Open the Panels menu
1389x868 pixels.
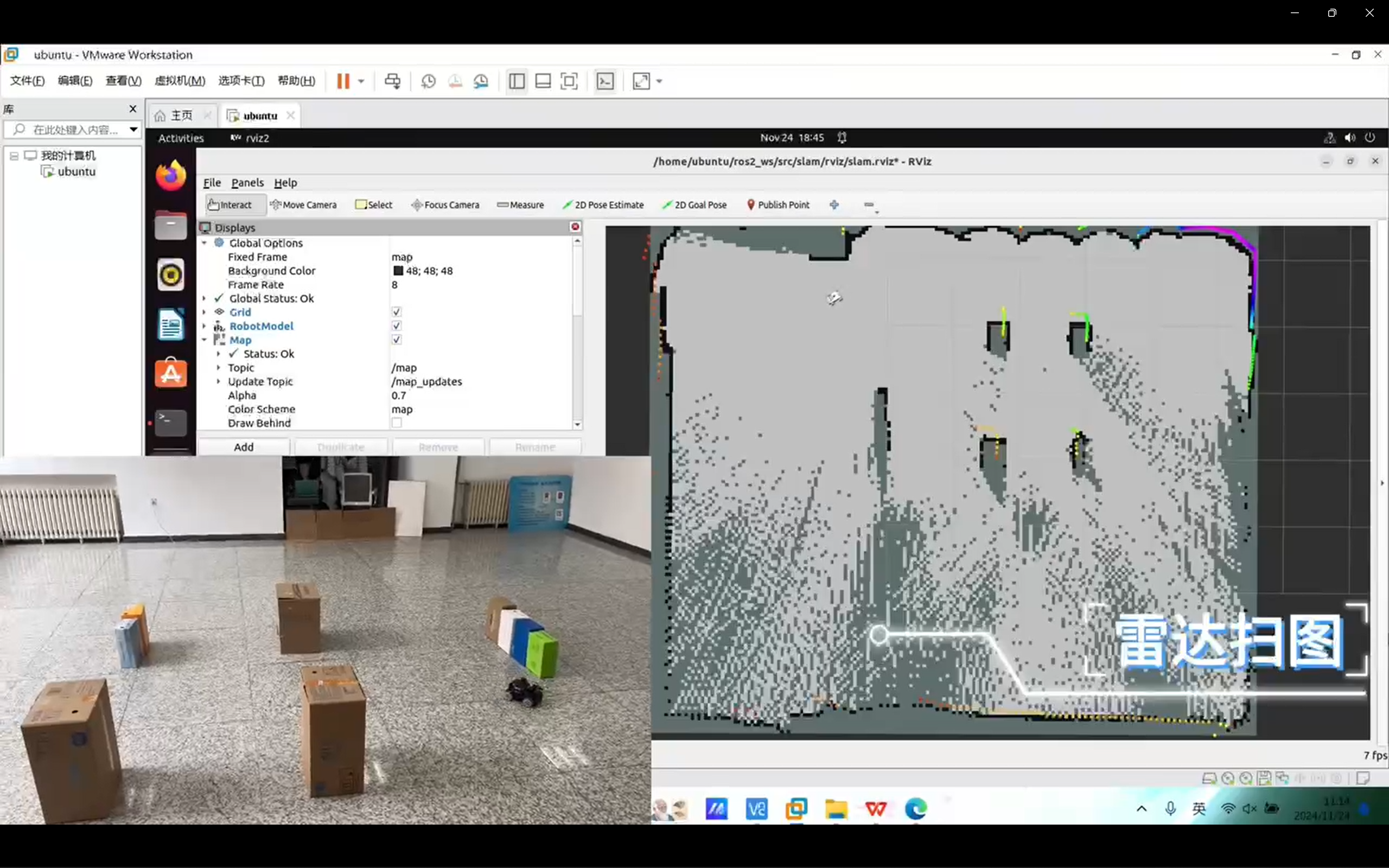point(247,183)
